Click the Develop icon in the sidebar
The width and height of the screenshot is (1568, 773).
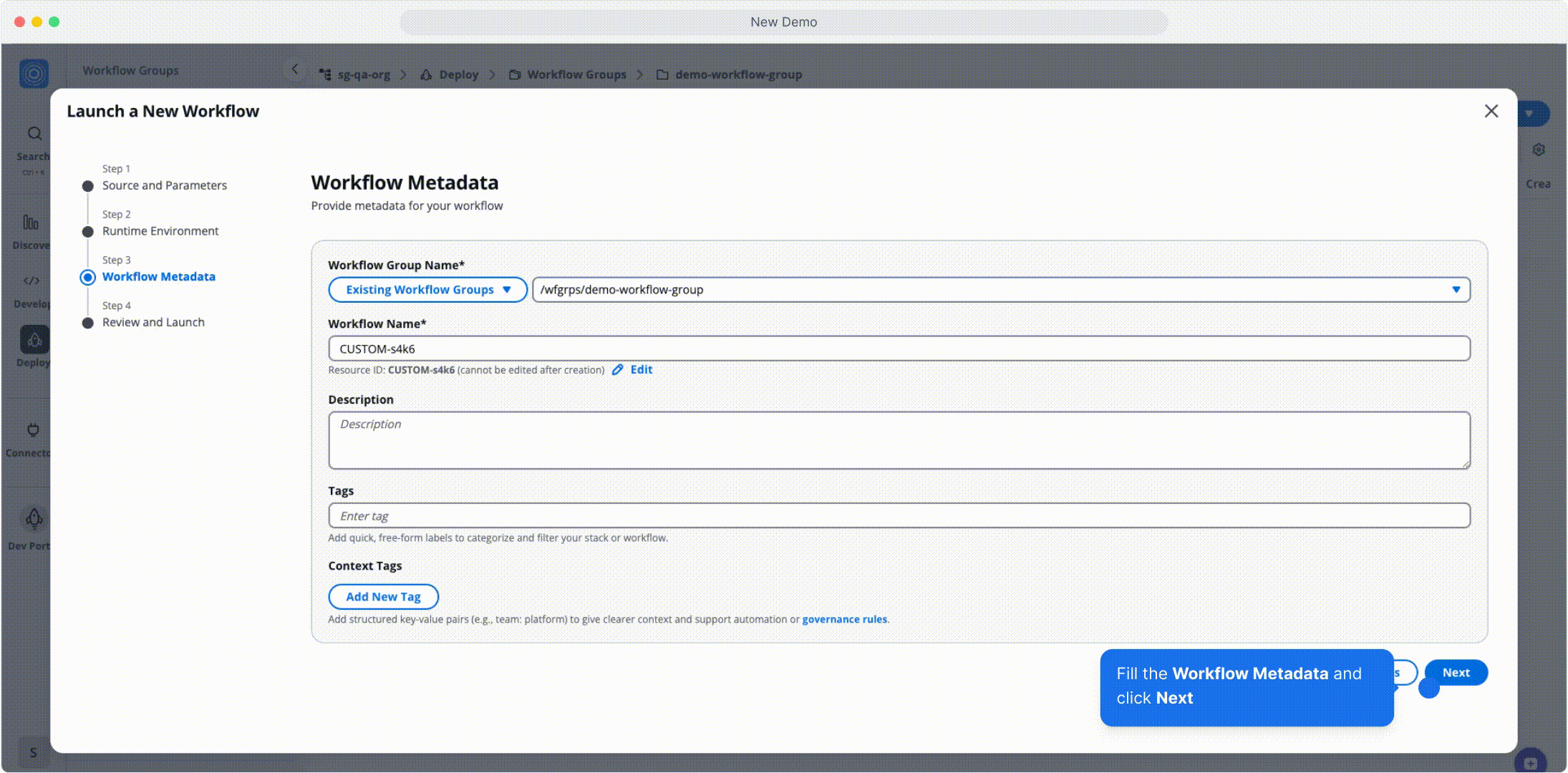[32, 281]
